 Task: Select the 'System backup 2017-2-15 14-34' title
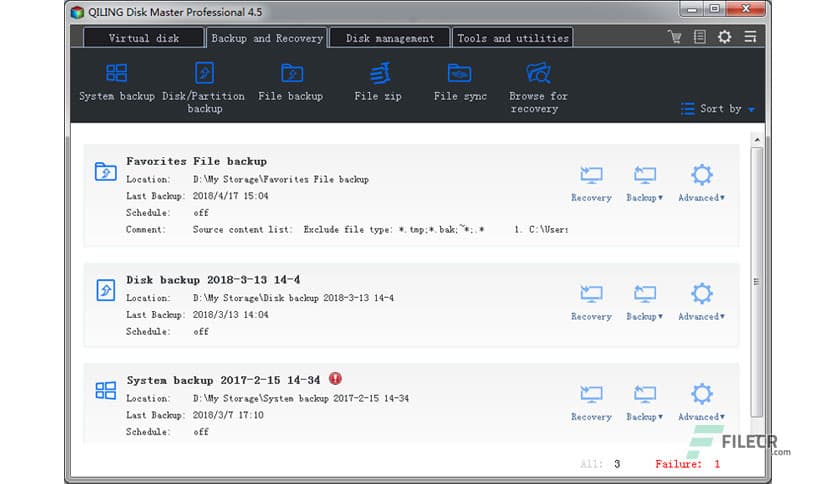[223, 380]
